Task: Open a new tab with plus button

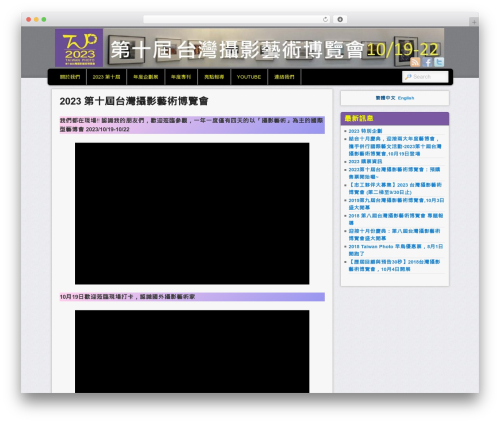Action: 474,22
